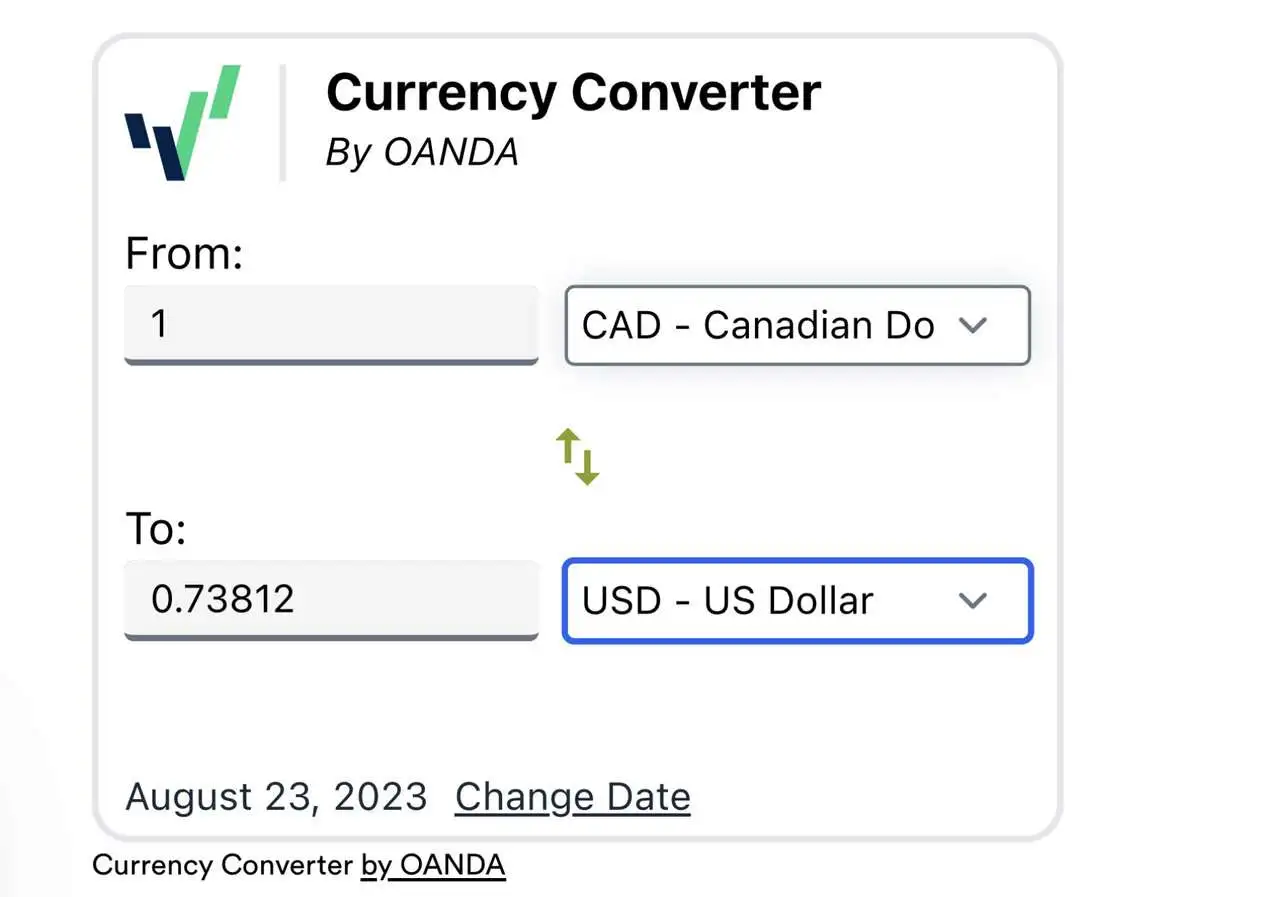Click the upward arrow of the swap icon
1280x897 pixels.
(x=568, y=450)
